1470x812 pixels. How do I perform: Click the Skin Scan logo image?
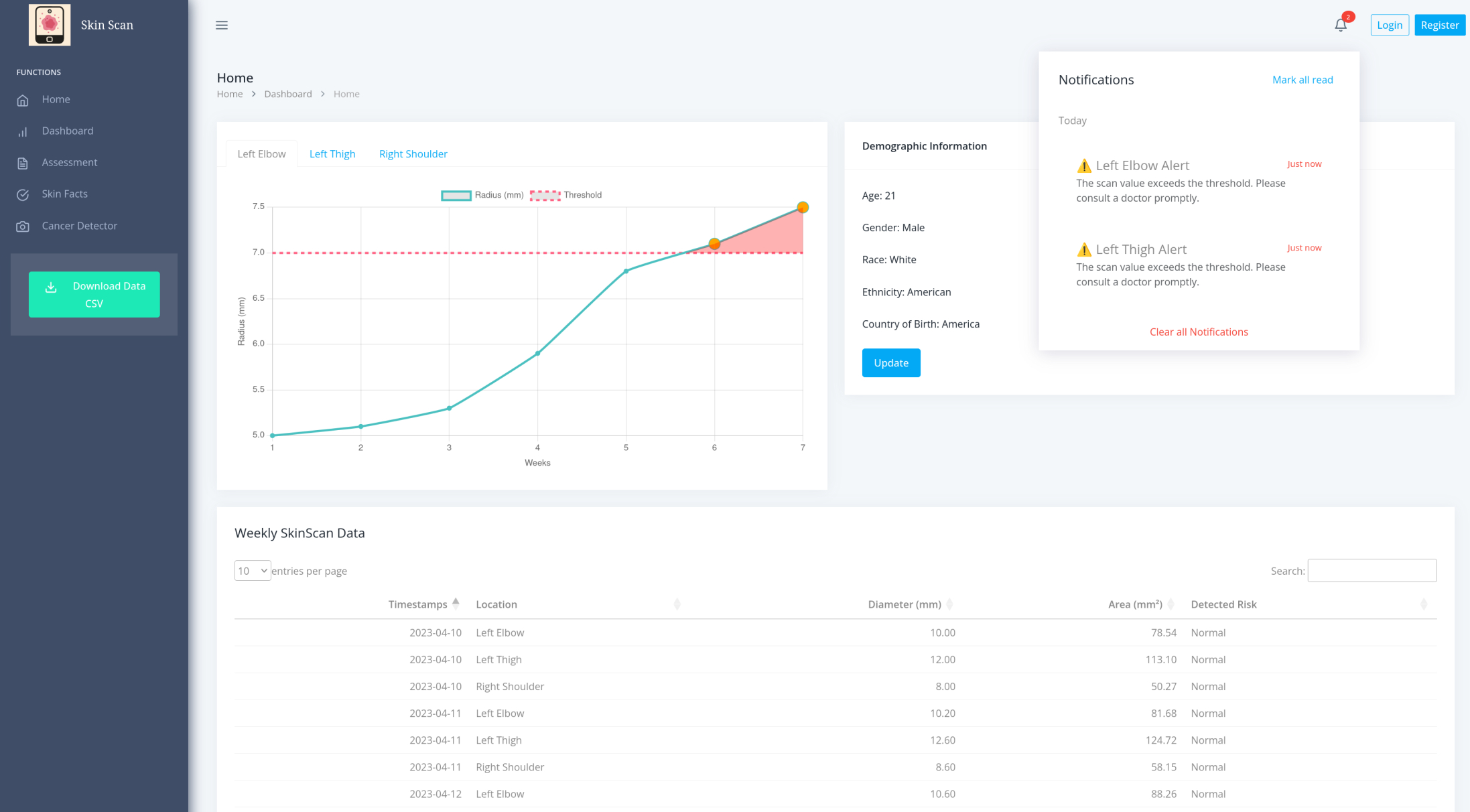(x=50, y=25)
